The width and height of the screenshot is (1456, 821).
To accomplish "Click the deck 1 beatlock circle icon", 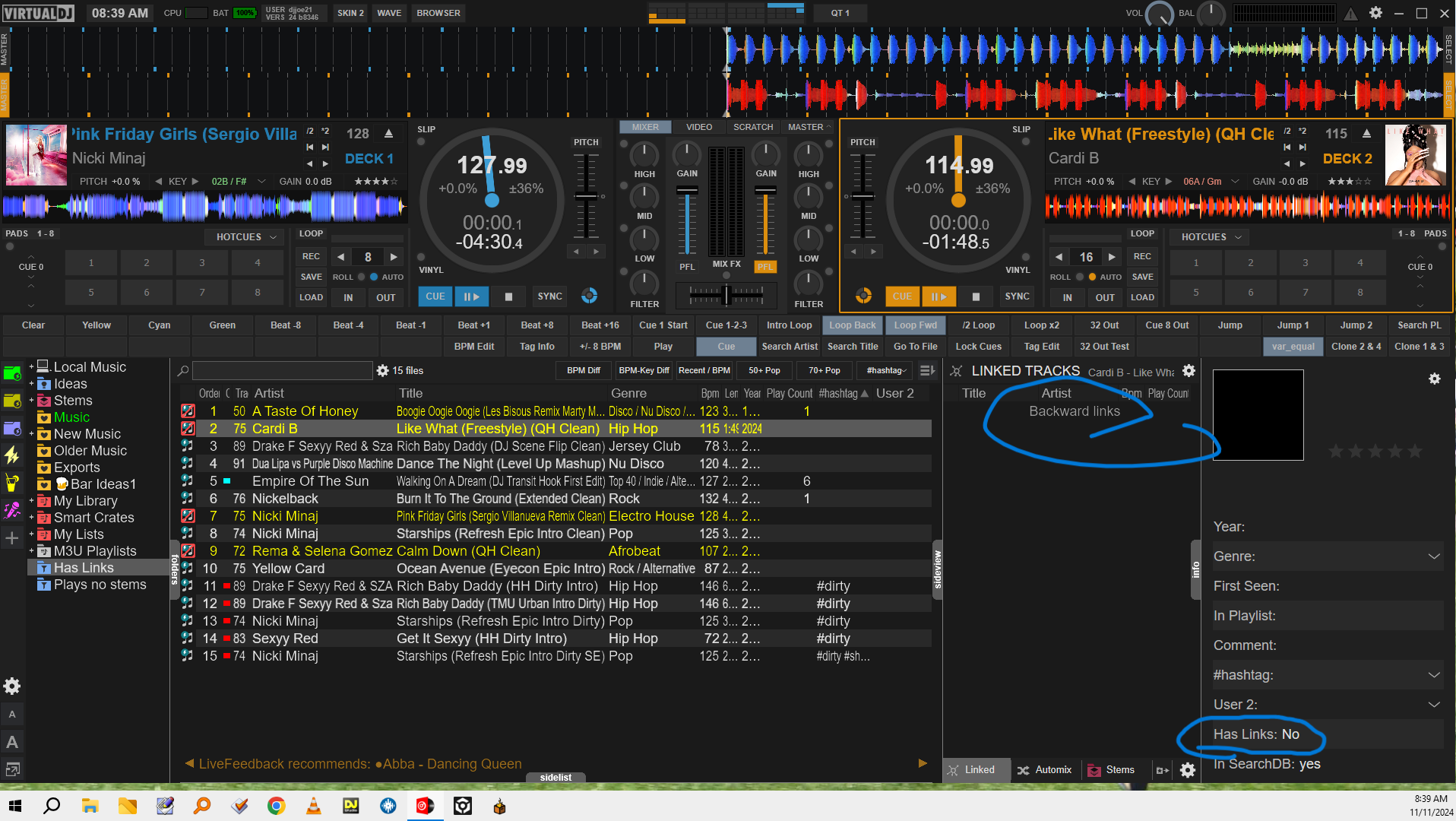I will pyautogui.click(x=590, y=296).
